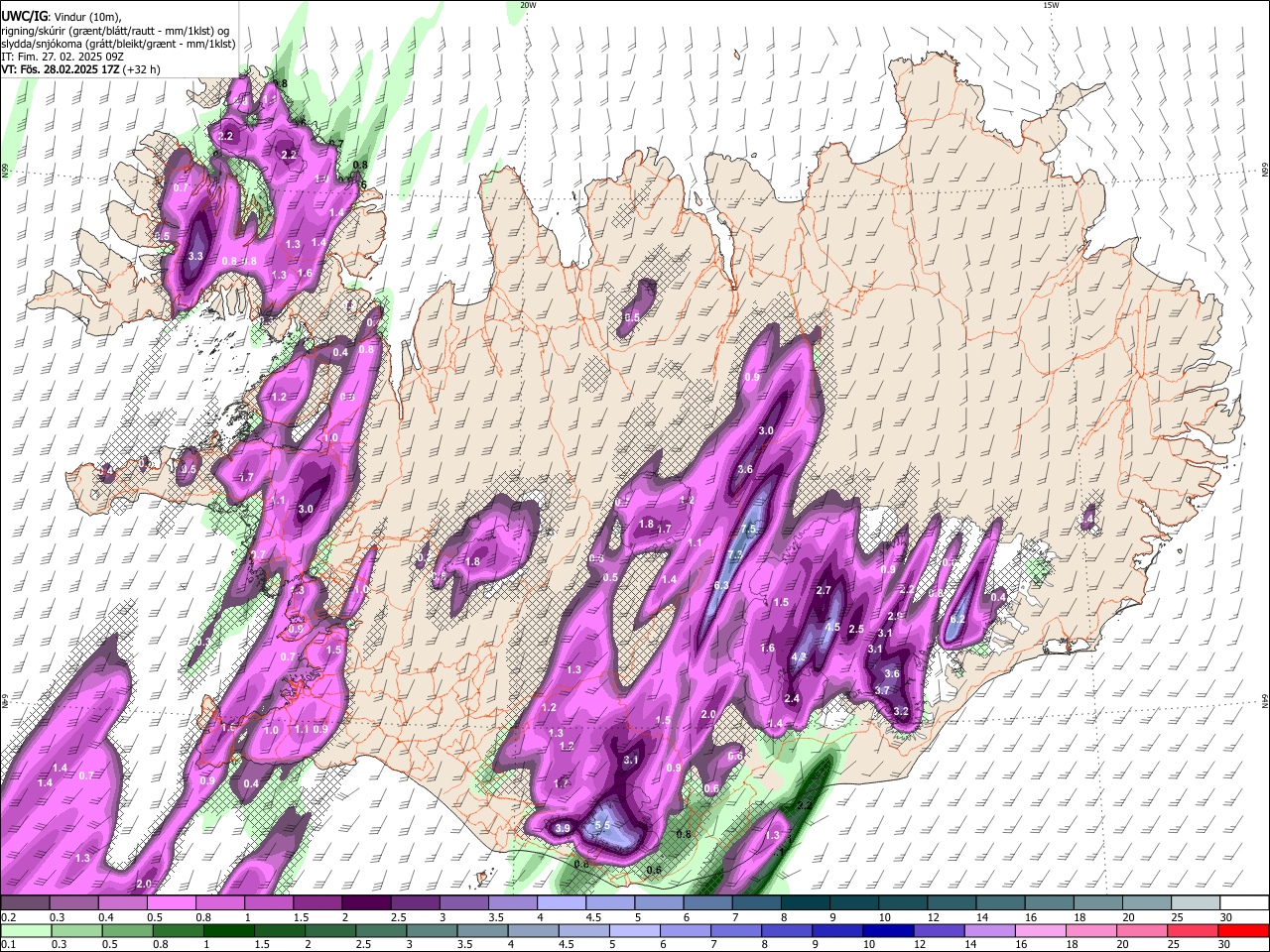The width and height of the screenshot is (1270, 952).
Task: Click the dark purple 2 swatch in upper legend row
Action: 366,903
